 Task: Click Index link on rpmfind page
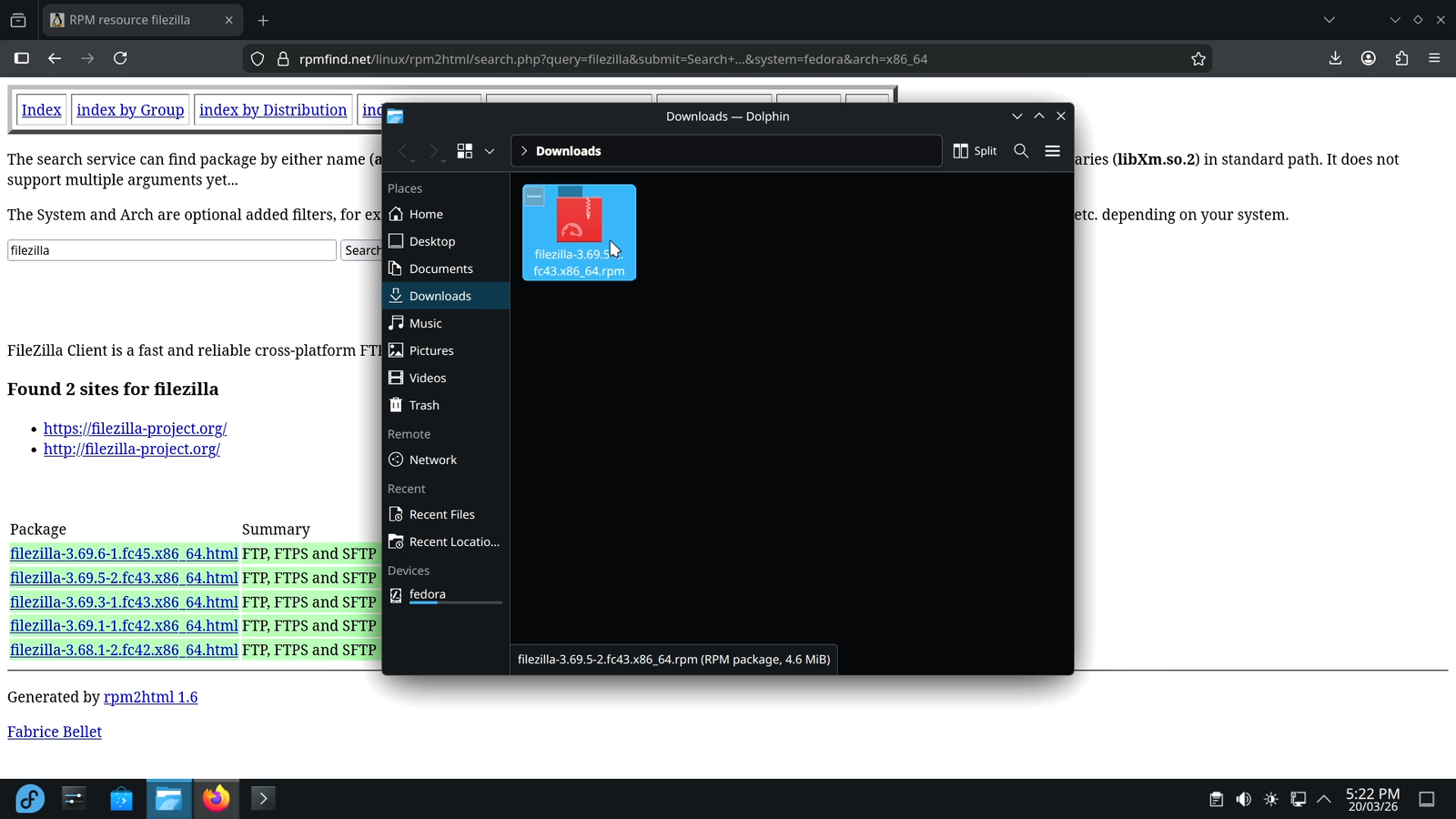41,110
